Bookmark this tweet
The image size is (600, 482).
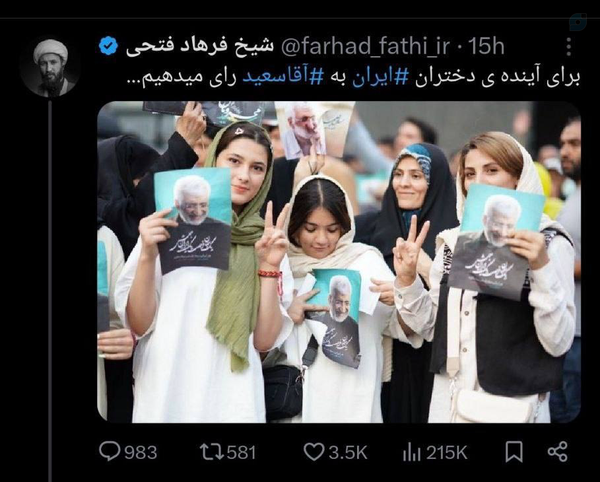coord(514,452)
